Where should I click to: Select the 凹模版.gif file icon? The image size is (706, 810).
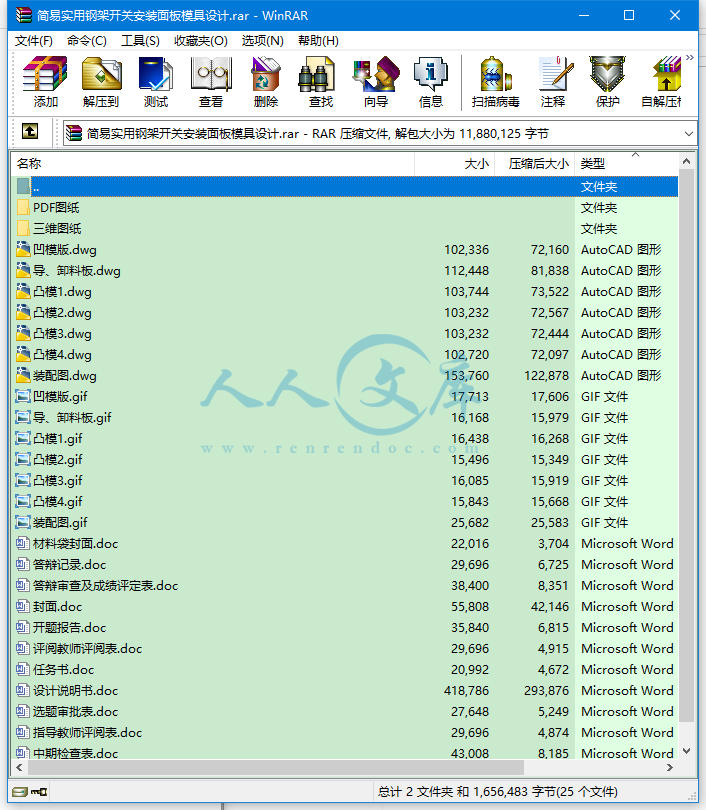pos(23,397)
